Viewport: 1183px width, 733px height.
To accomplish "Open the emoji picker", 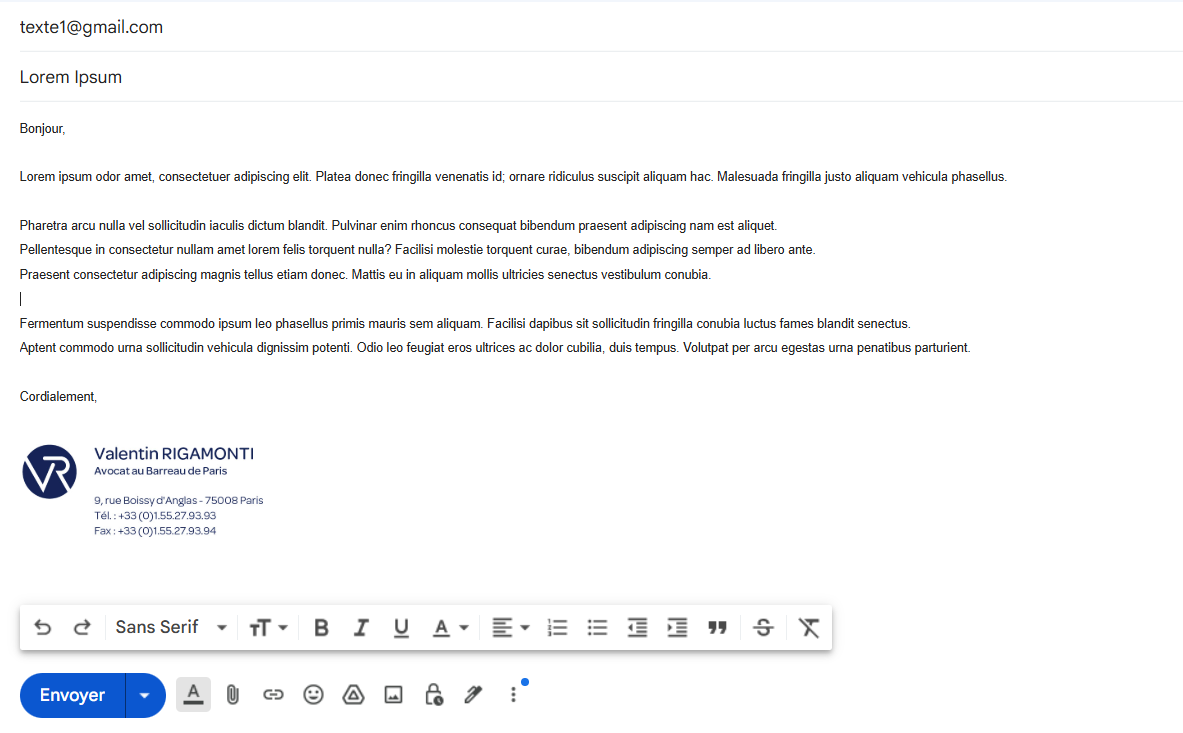I will tap(313, 695).
